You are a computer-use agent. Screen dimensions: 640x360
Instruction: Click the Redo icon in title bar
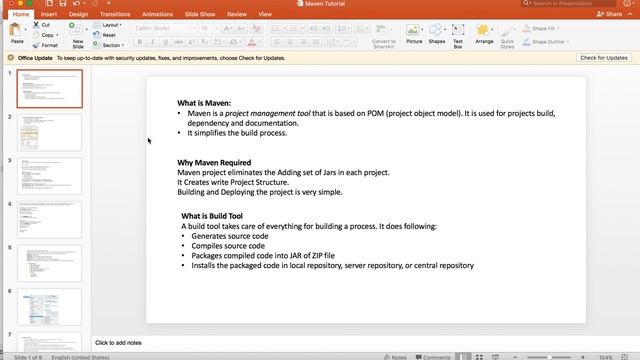[x=95, y=3]
